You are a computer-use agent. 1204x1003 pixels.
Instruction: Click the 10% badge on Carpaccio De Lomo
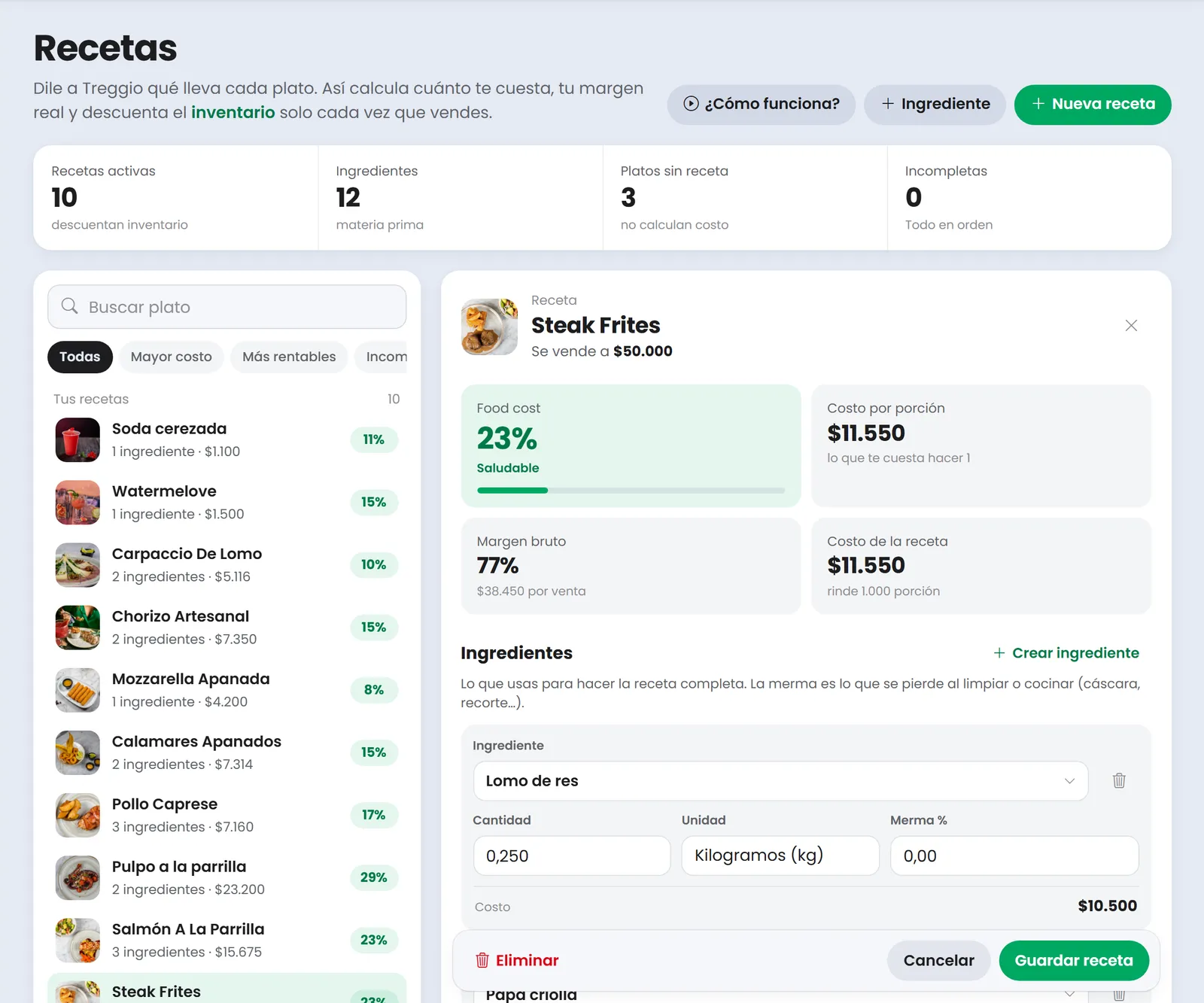tap(373, 564)
